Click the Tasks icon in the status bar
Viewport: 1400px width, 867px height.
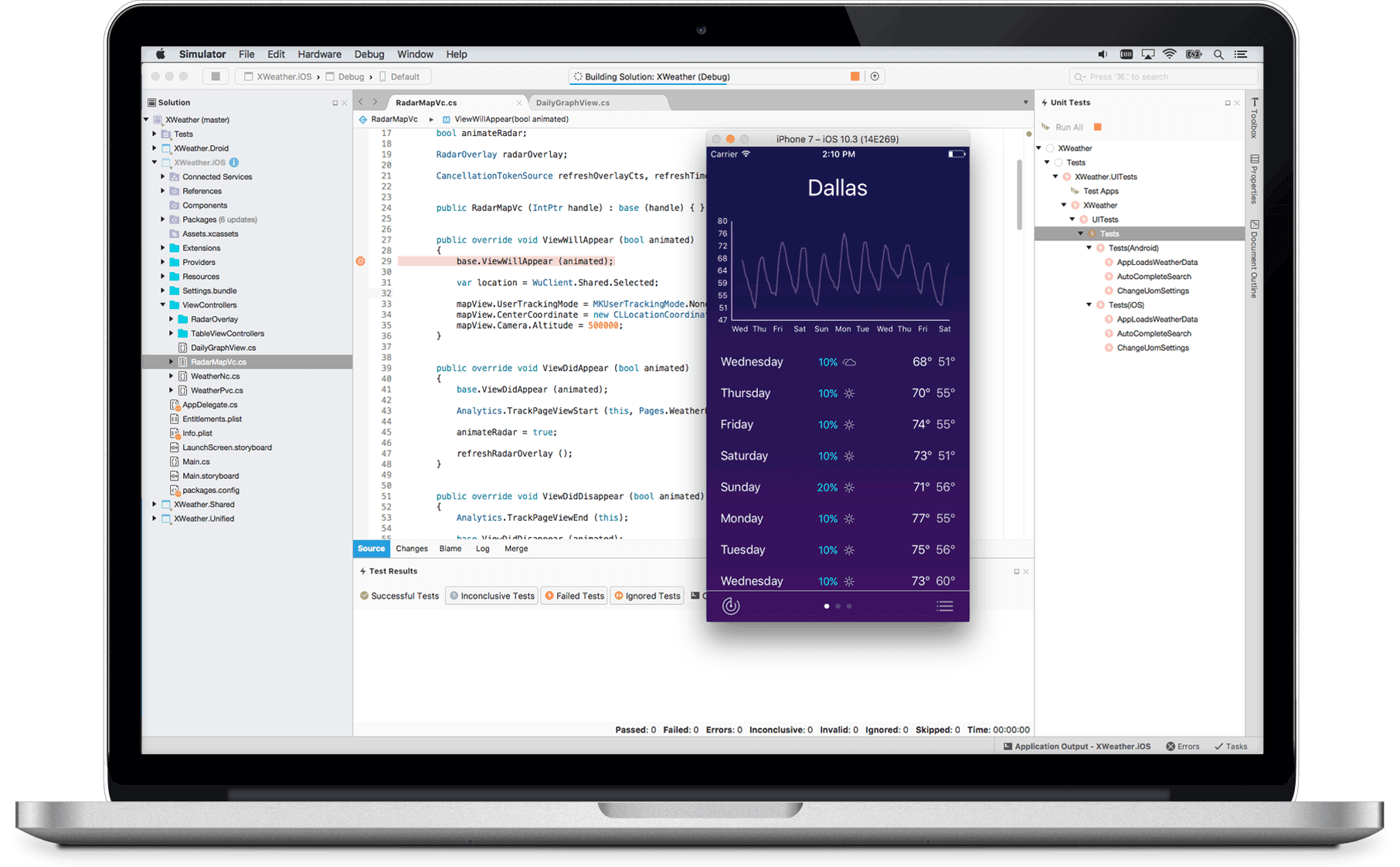1230,746
